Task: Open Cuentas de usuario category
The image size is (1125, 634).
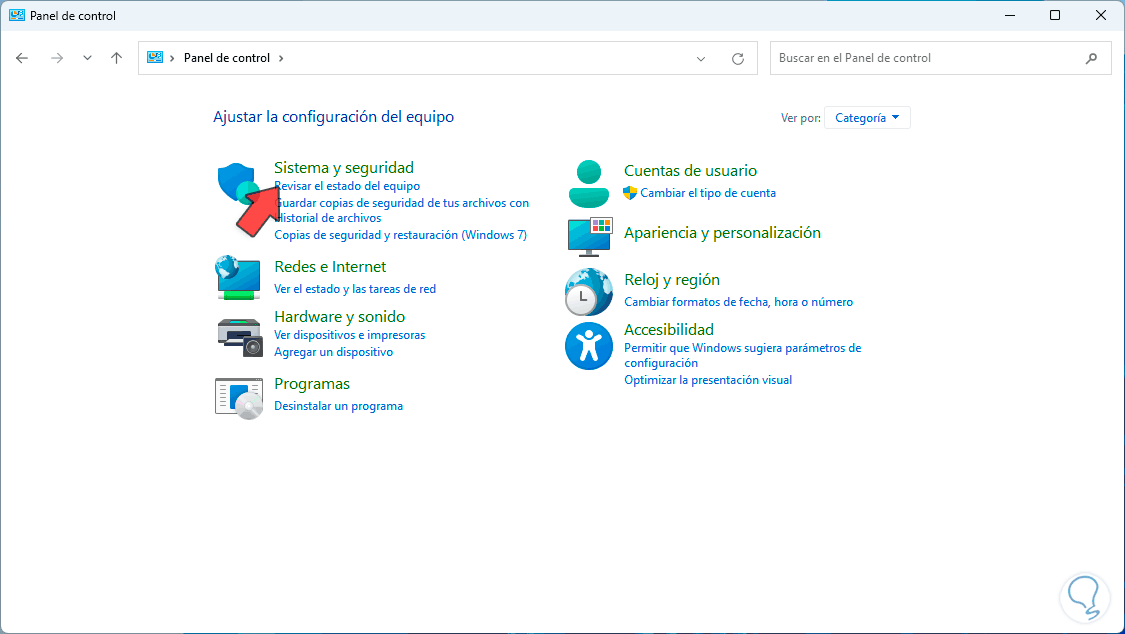Action: (690, 171)
